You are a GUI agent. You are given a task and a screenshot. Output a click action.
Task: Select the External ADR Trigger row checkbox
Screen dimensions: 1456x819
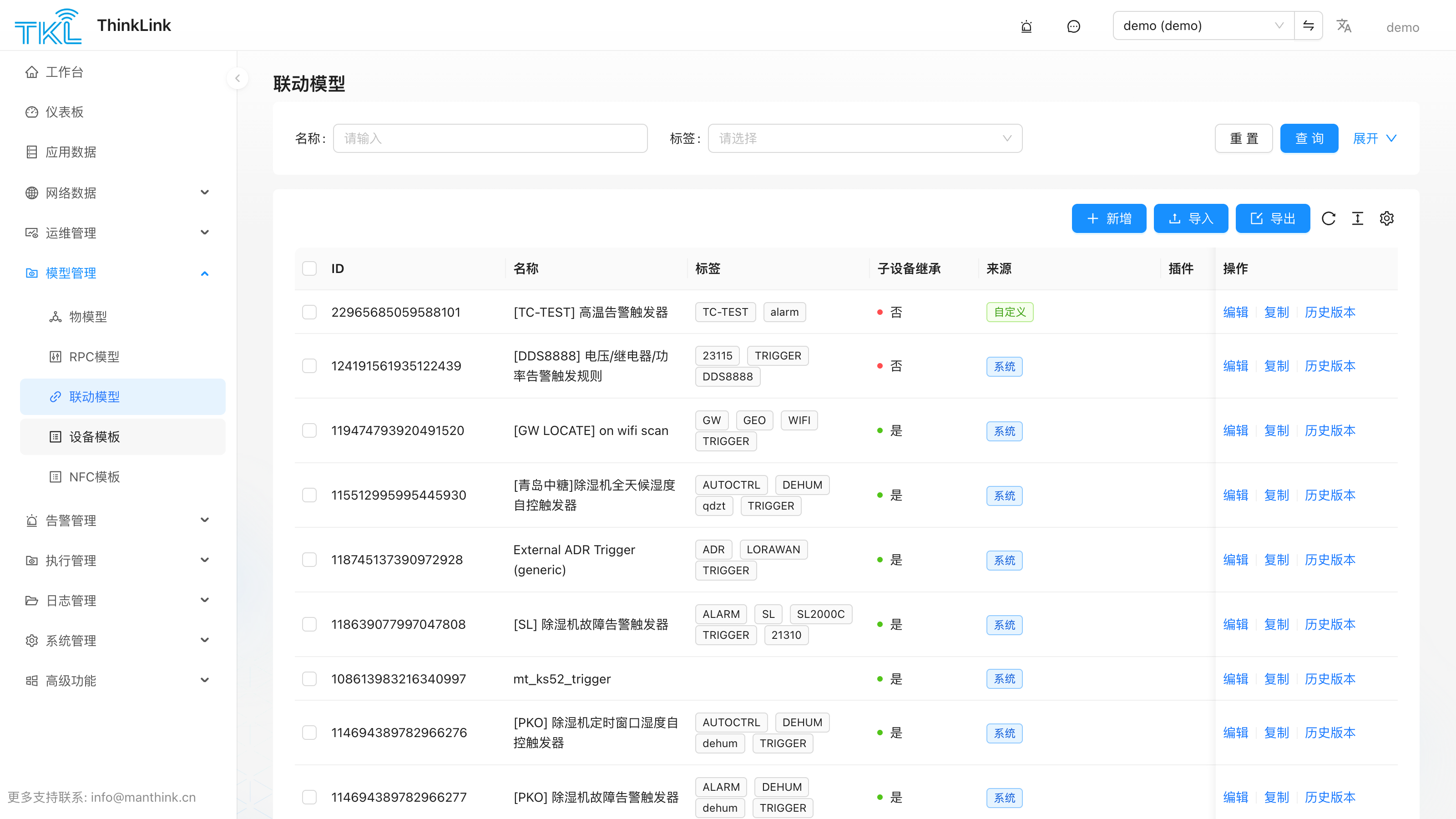(x=309, y=560)
